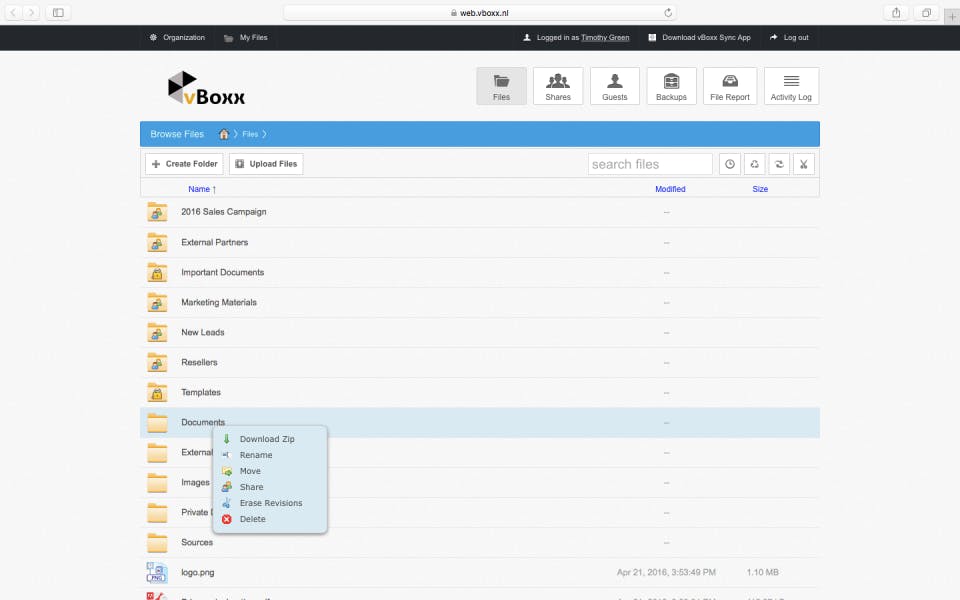Screen dimensions: 960x600
Task: Open the Marketing Materials folder name
Action: coord(219,302)
